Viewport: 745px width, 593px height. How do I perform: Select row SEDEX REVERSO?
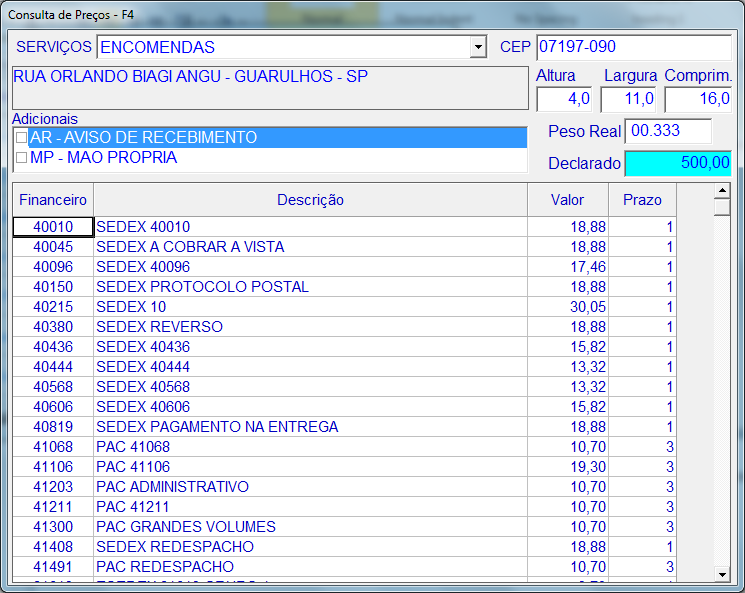344,326
